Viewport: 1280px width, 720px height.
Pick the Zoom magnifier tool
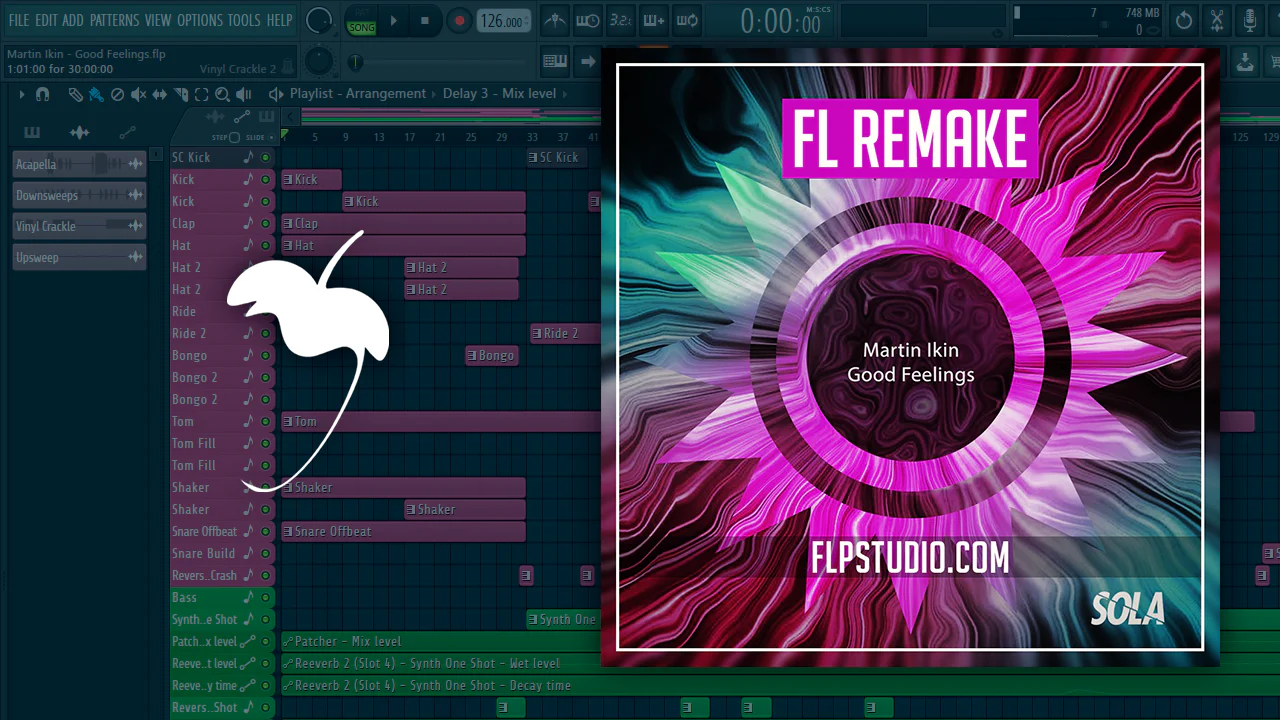[x=222, y=94]
